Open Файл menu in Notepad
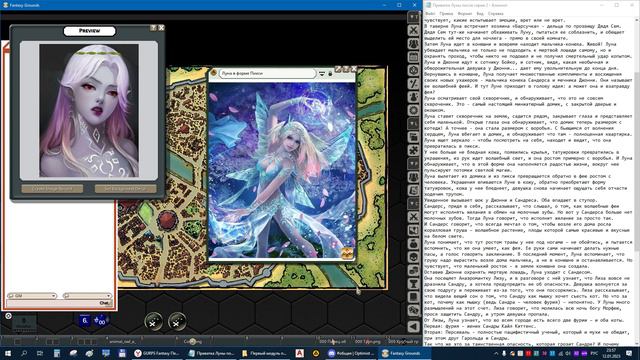The height and width of the screenshot is (360, 640). pyautogui.click(x=430, y=13)
